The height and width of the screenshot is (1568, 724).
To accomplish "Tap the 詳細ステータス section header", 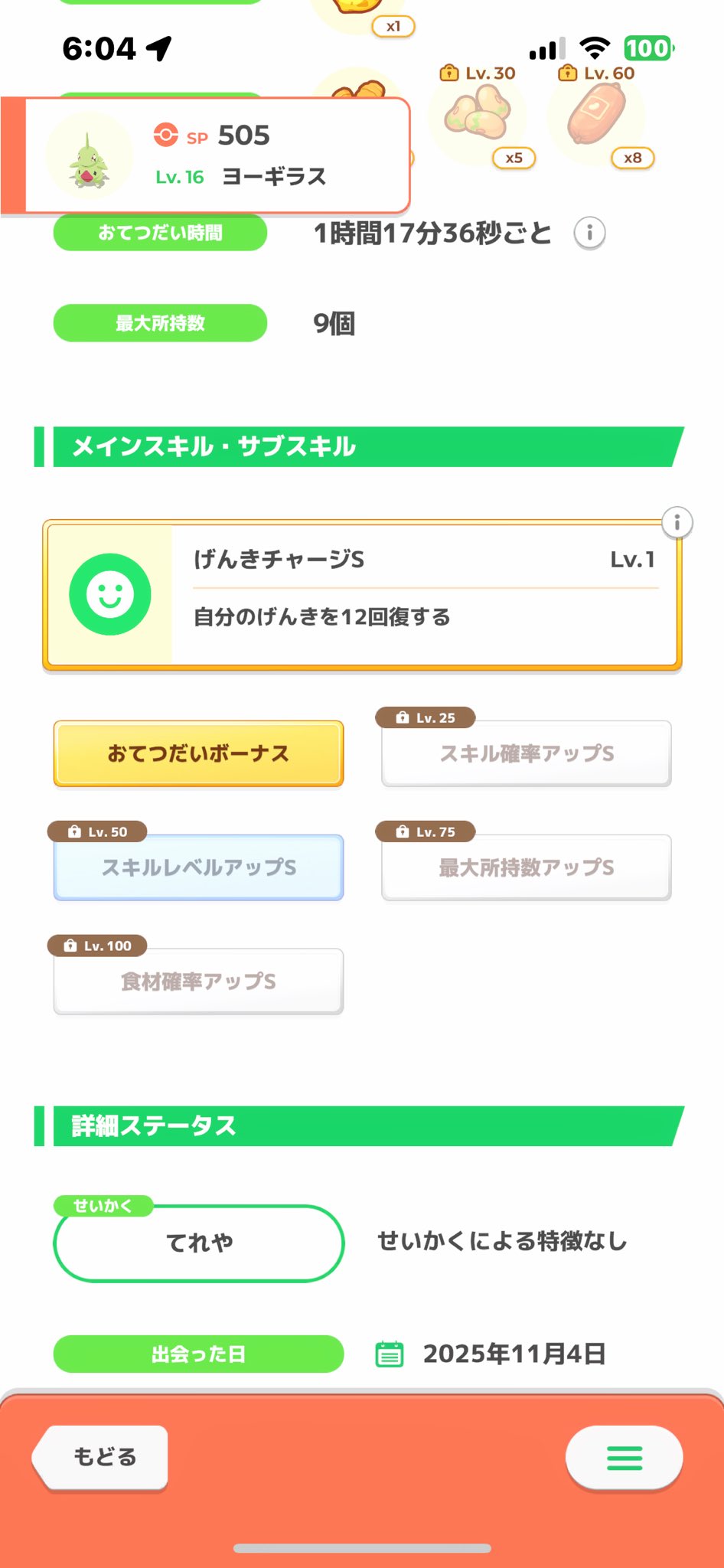I will pyautogui.click(x=360, y=1126).
